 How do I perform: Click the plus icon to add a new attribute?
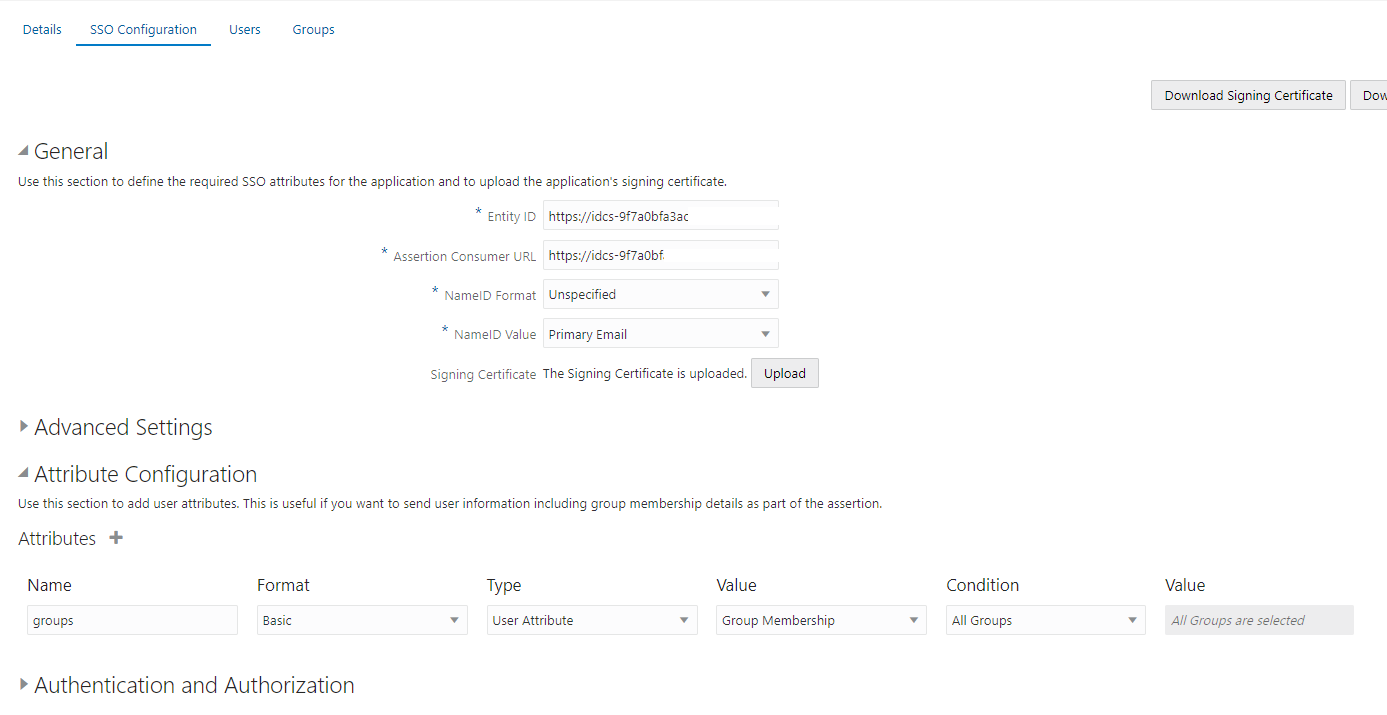pyautogui.click(x=115, y=537)
